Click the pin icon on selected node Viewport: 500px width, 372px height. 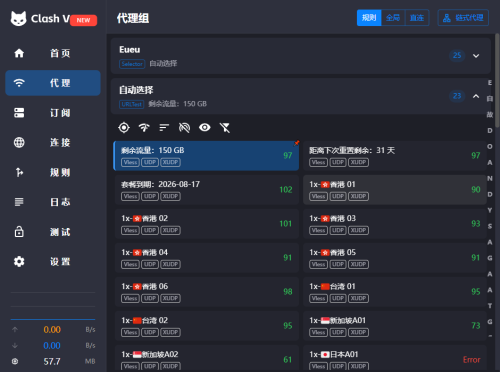coord(296,143)
